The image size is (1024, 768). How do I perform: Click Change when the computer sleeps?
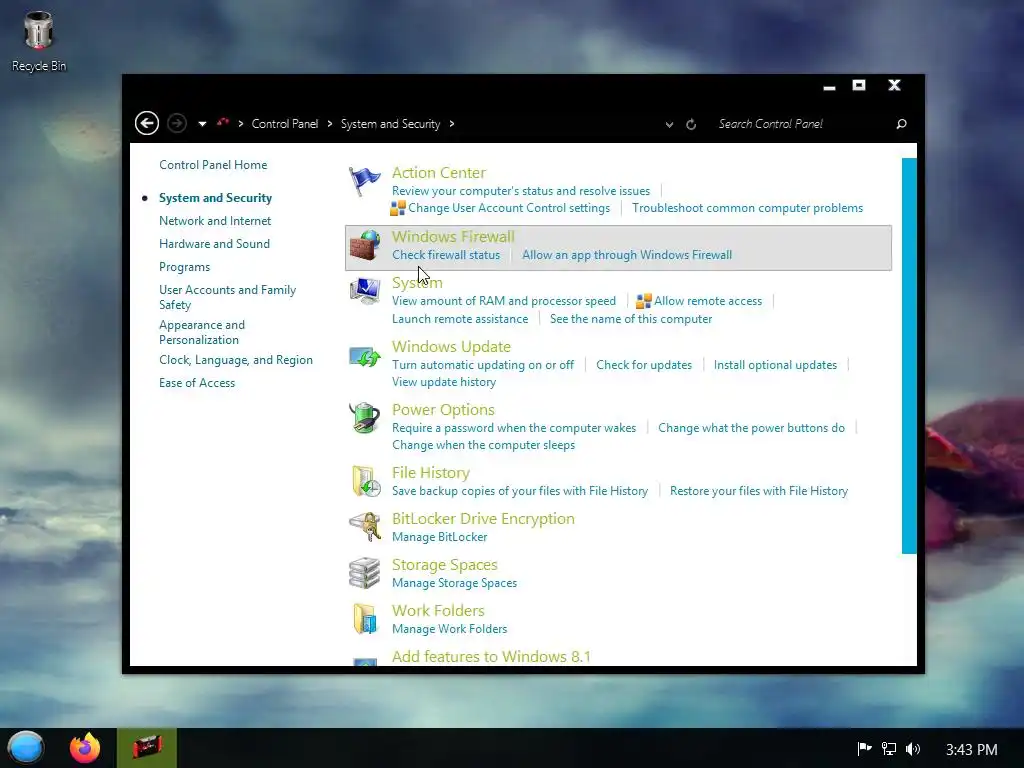tap(483, 445)
